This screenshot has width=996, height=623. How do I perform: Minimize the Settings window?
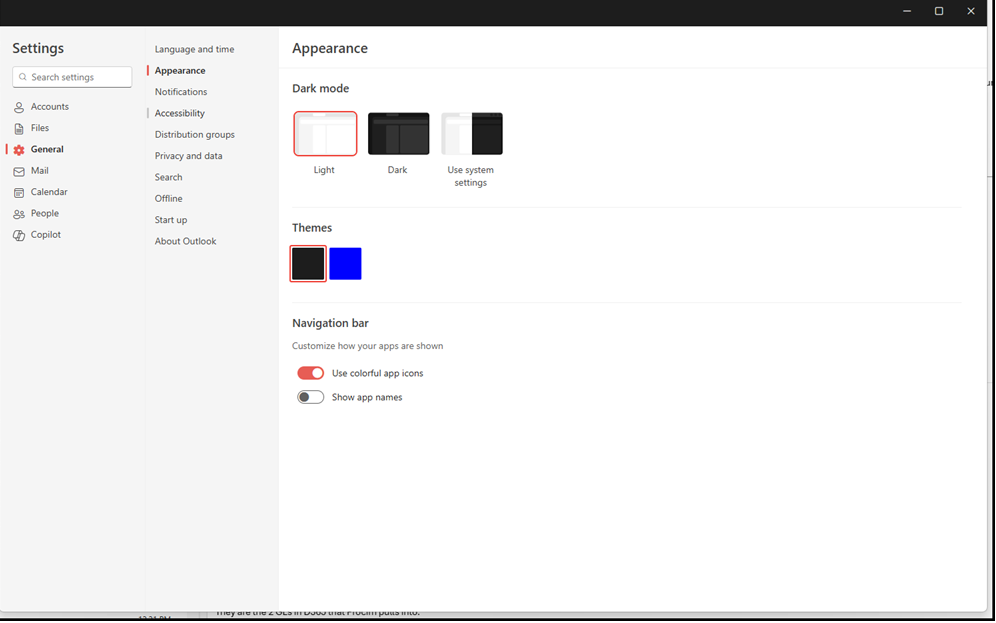coord(907,11)
